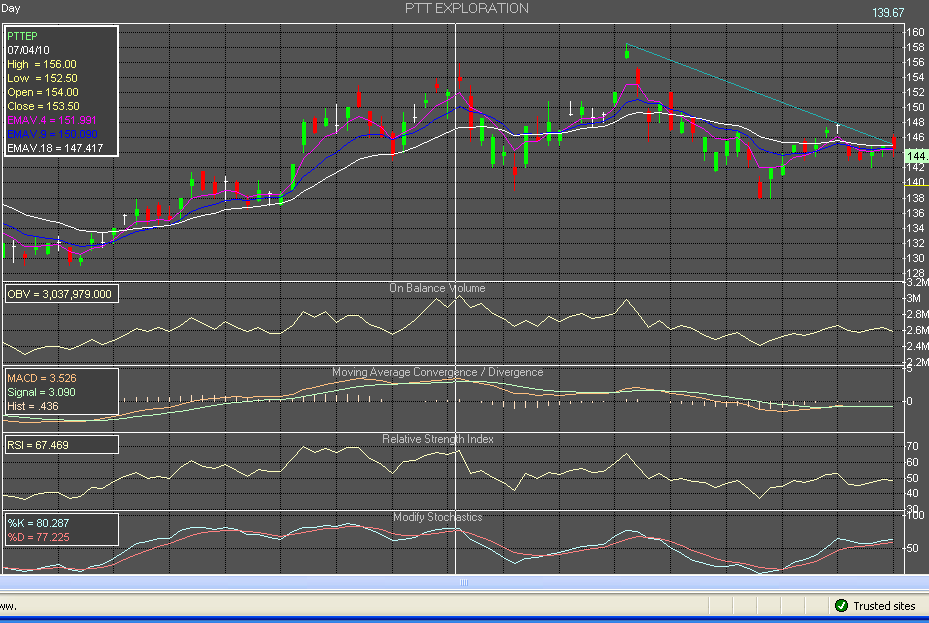The width and height of the screenshot is (929, 623).
Task: Click the High = 156.00 value
Action: 42,64
